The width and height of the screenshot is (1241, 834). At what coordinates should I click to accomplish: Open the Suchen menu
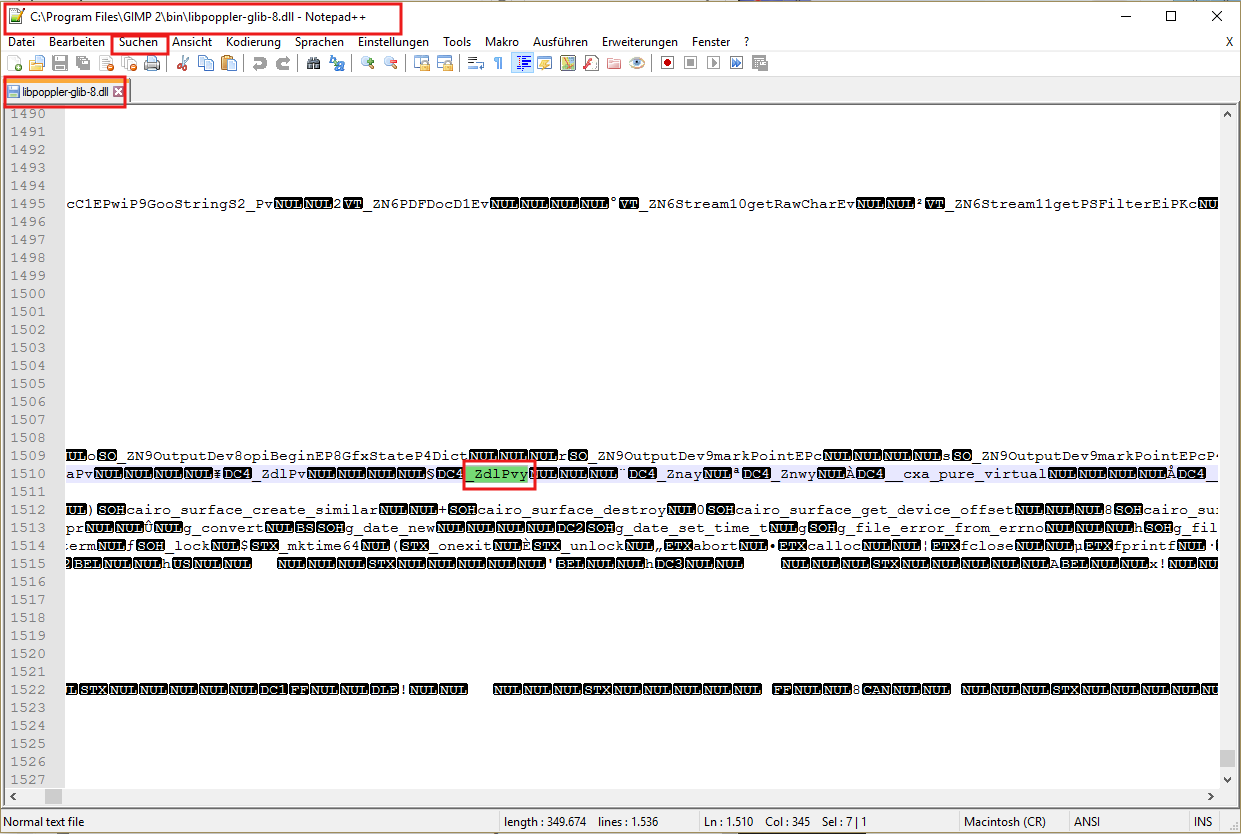[x=138, y=42]
